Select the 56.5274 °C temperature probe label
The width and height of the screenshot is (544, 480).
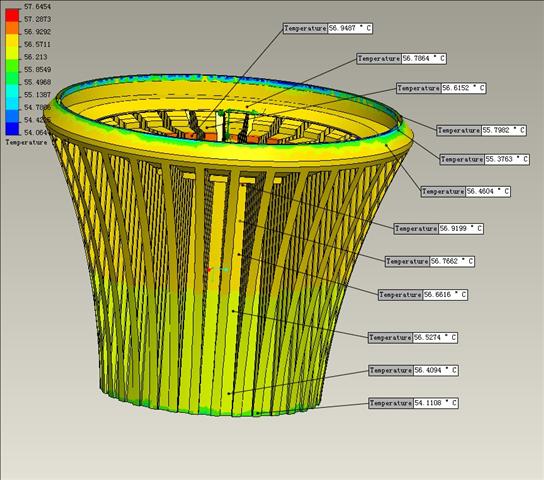[x=413, y=337]
